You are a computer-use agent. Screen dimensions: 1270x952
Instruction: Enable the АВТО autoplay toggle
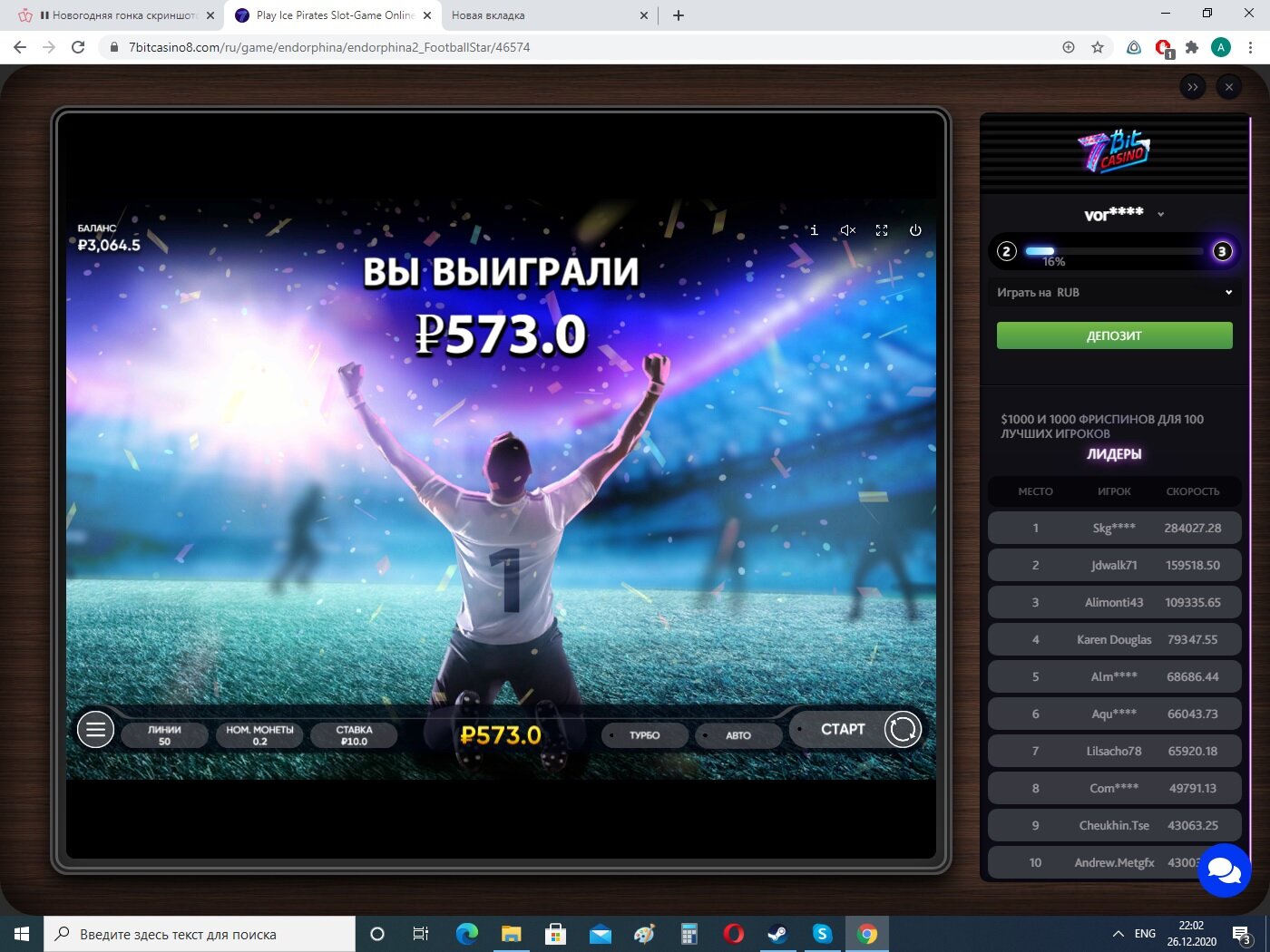tap(738, 735)
